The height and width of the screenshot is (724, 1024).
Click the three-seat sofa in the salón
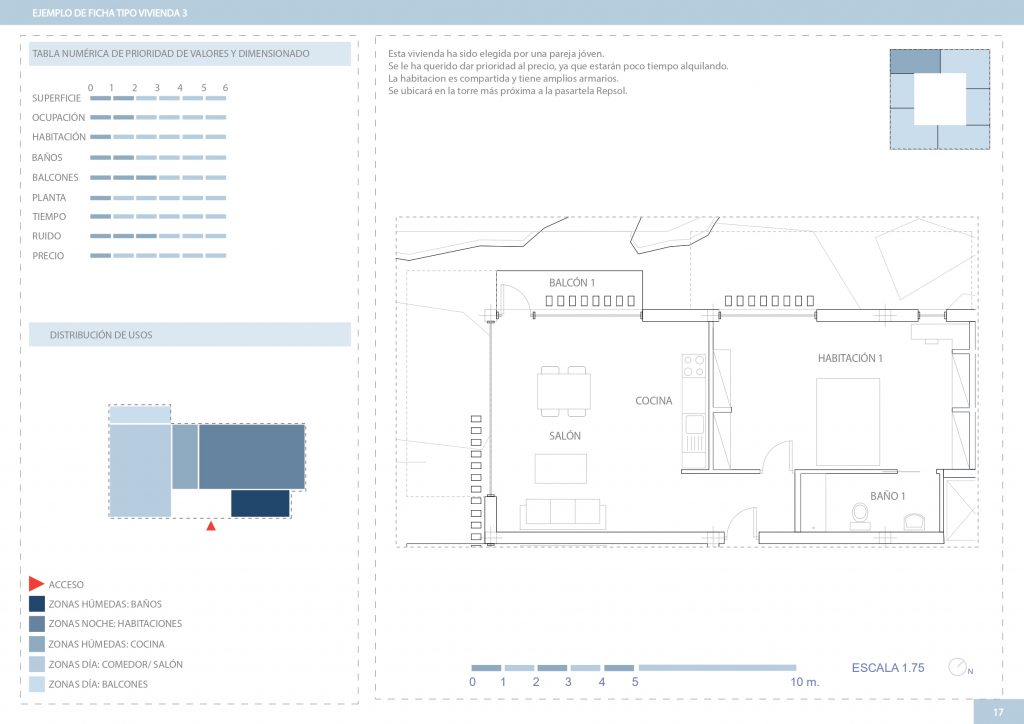click(x=562, y=513)
